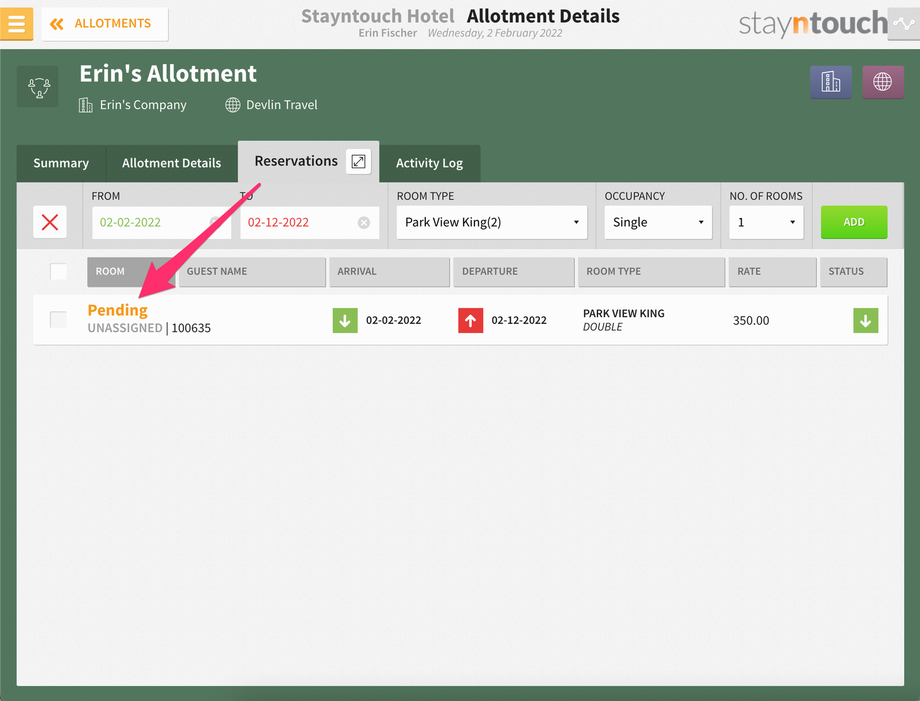
Task: Open the Occupancy dropdown
Action: point(658,222)
